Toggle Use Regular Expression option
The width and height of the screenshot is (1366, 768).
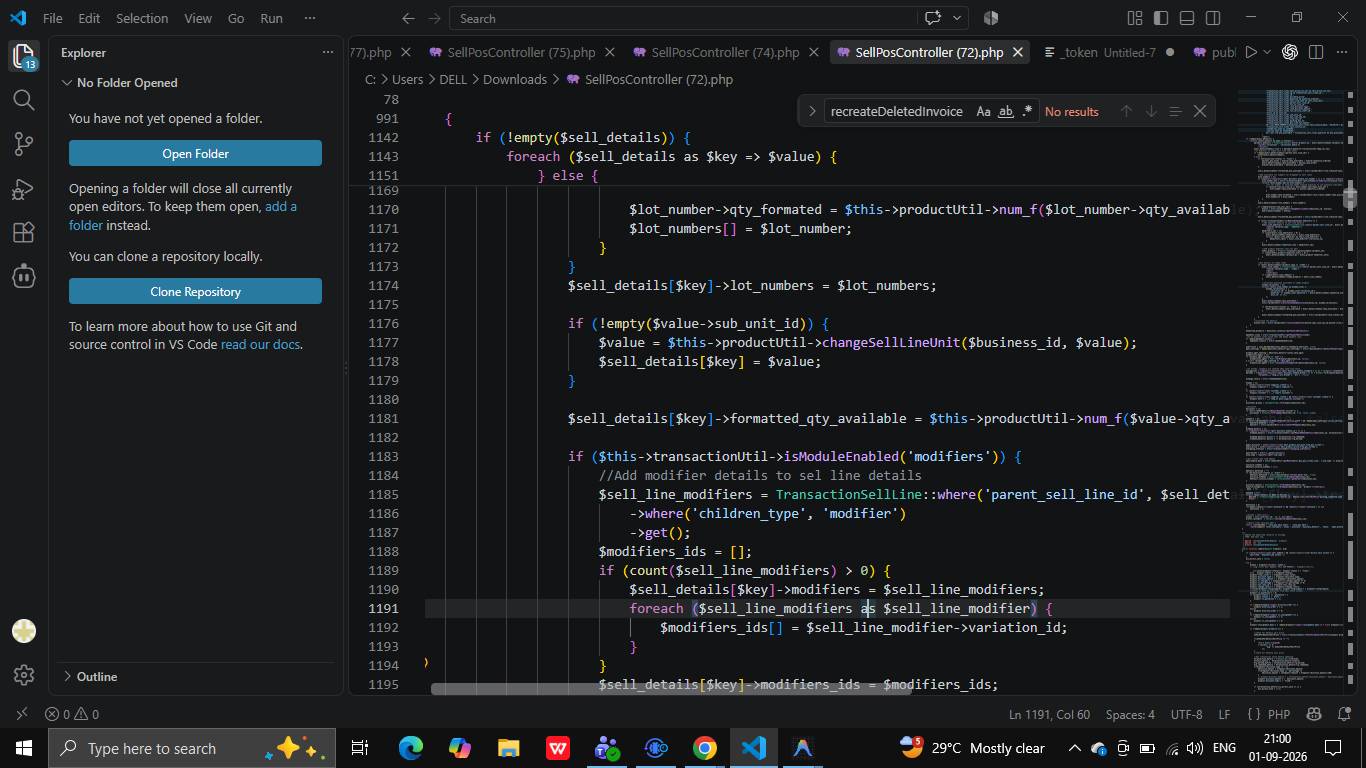(x=1027, y=111)
